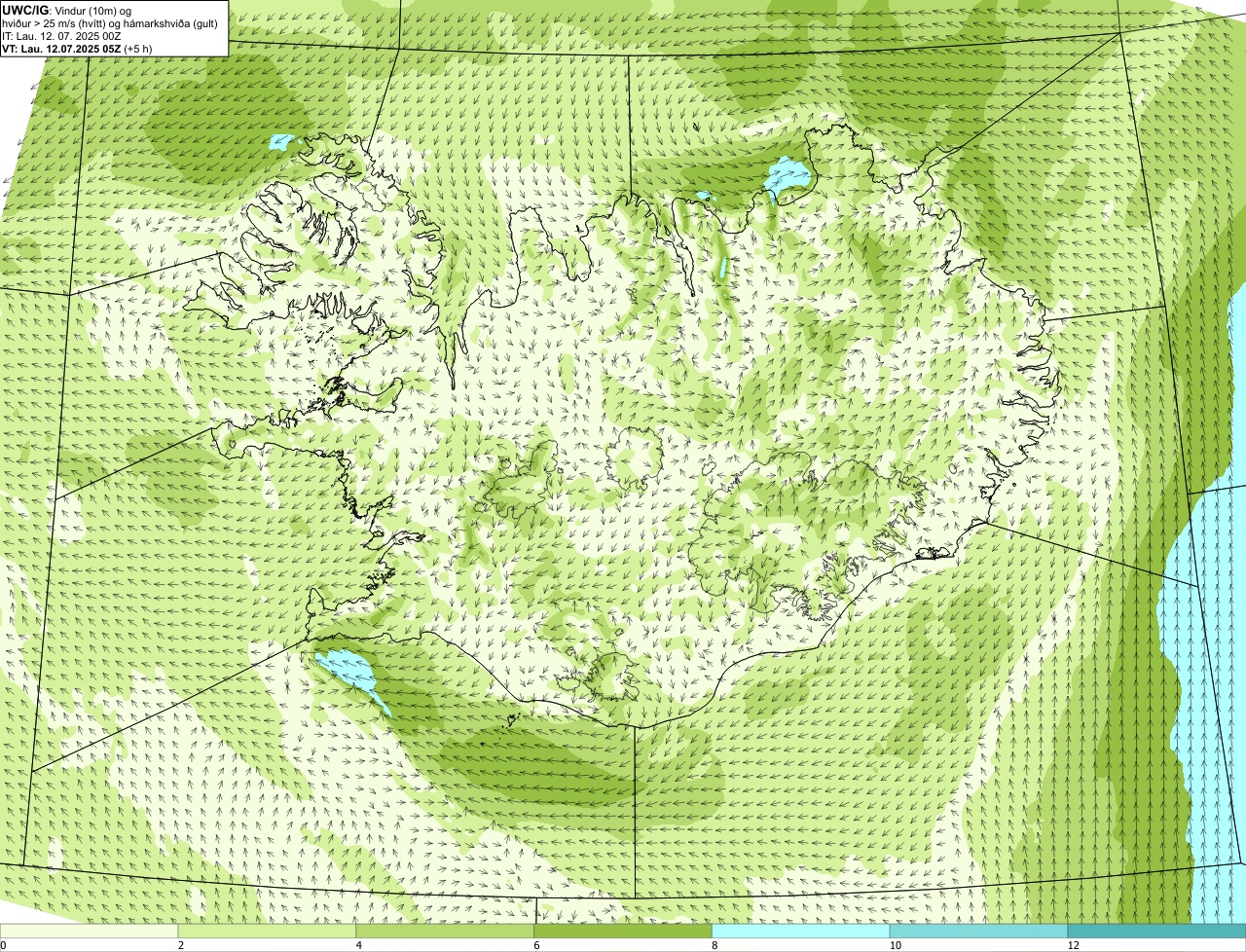Click the 2–4 light green legend segment
The width and height of the screenshot is (1246, 952).
coord(267,932)
